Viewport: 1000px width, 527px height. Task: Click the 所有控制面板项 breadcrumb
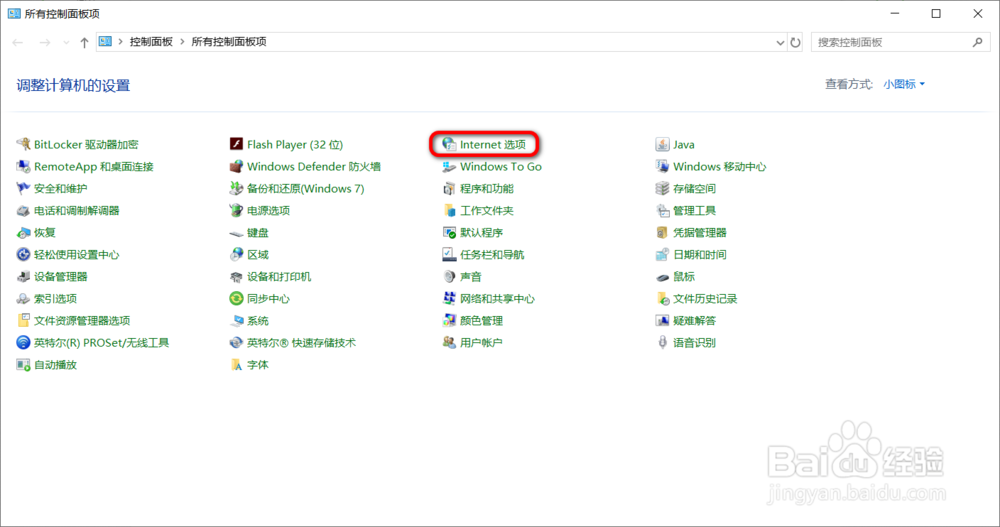tap(229, 42)
